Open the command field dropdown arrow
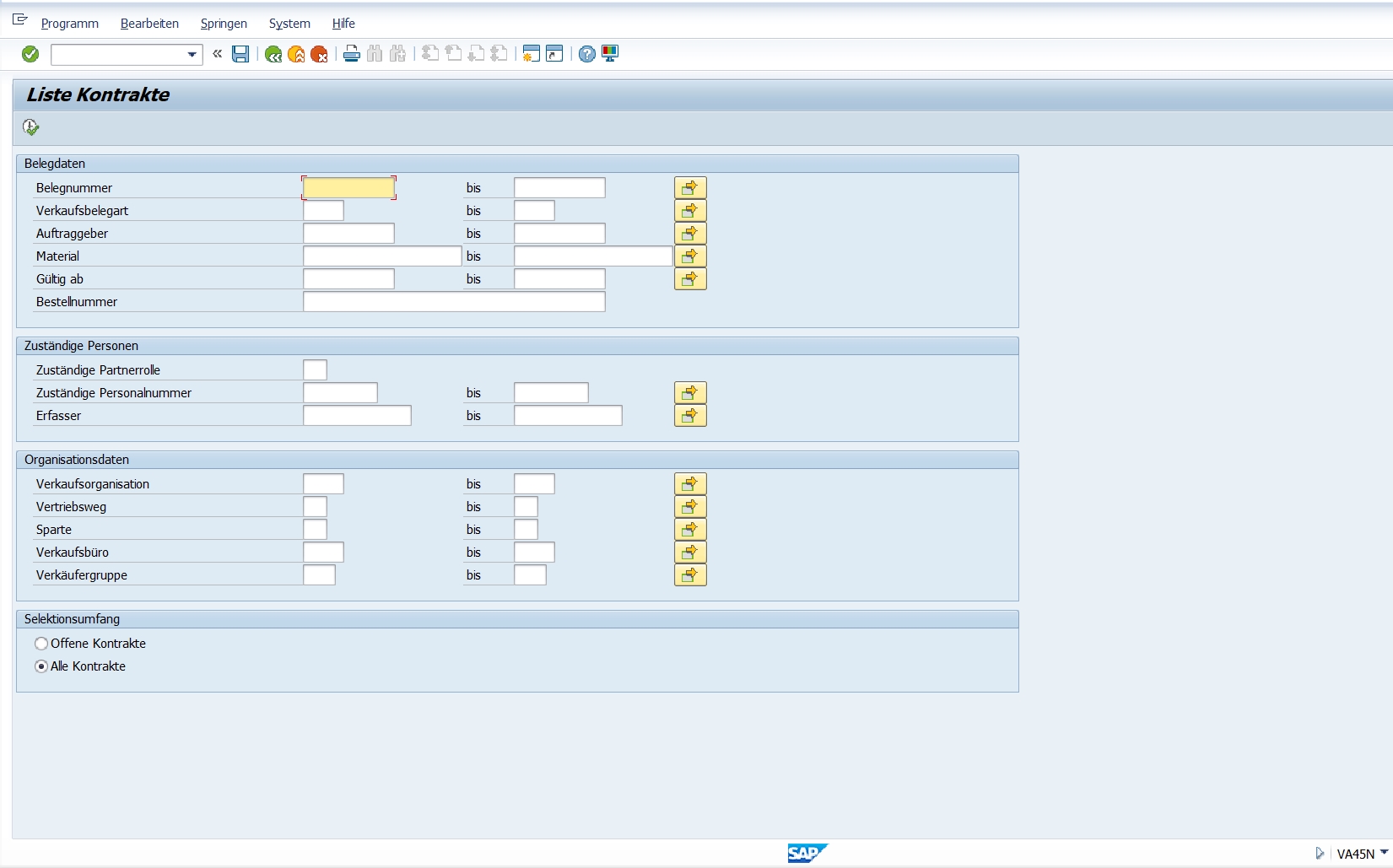Viewport: 1393px width, 868px height. coord(192,55)
